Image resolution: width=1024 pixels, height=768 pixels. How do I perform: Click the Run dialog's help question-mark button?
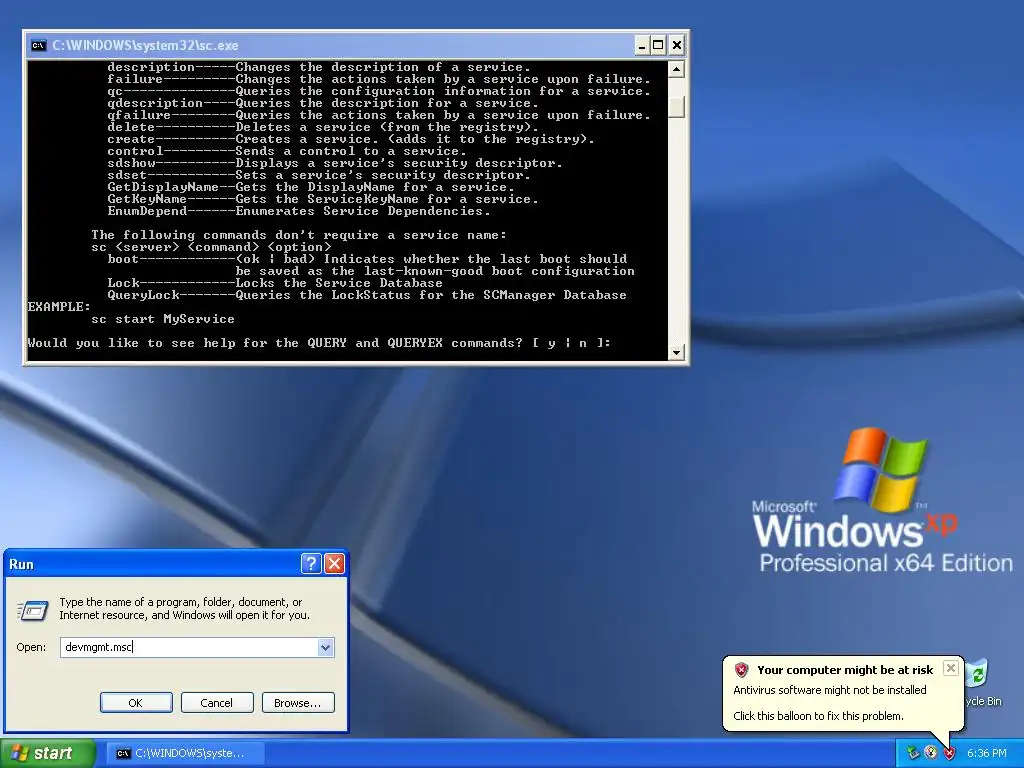311,564
